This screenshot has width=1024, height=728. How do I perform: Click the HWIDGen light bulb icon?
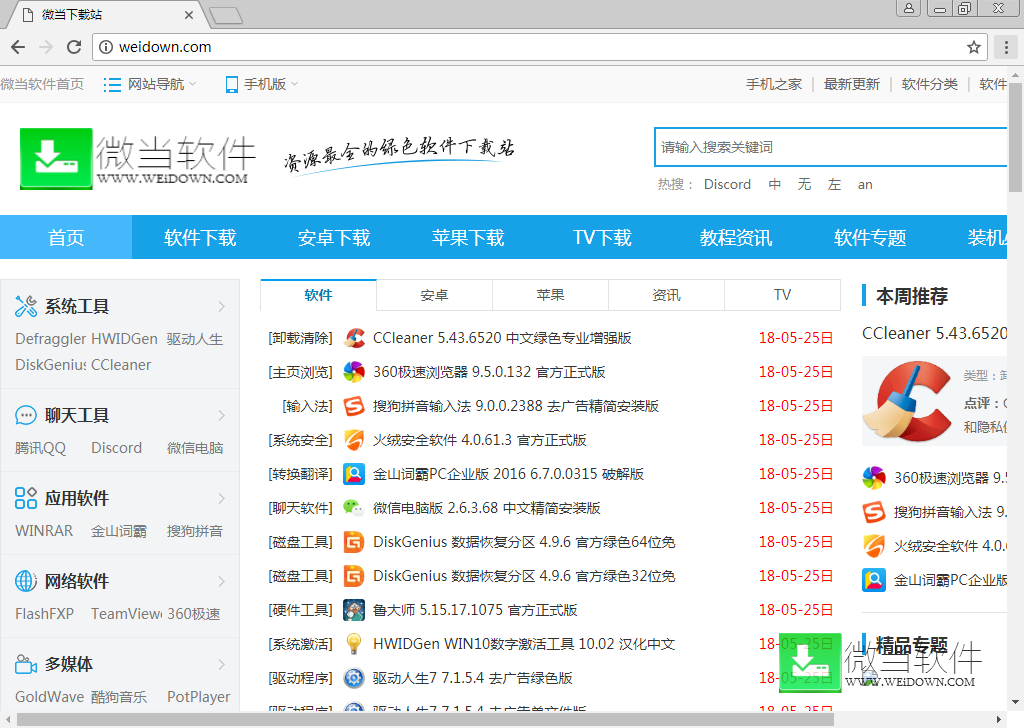pos(354,644)
